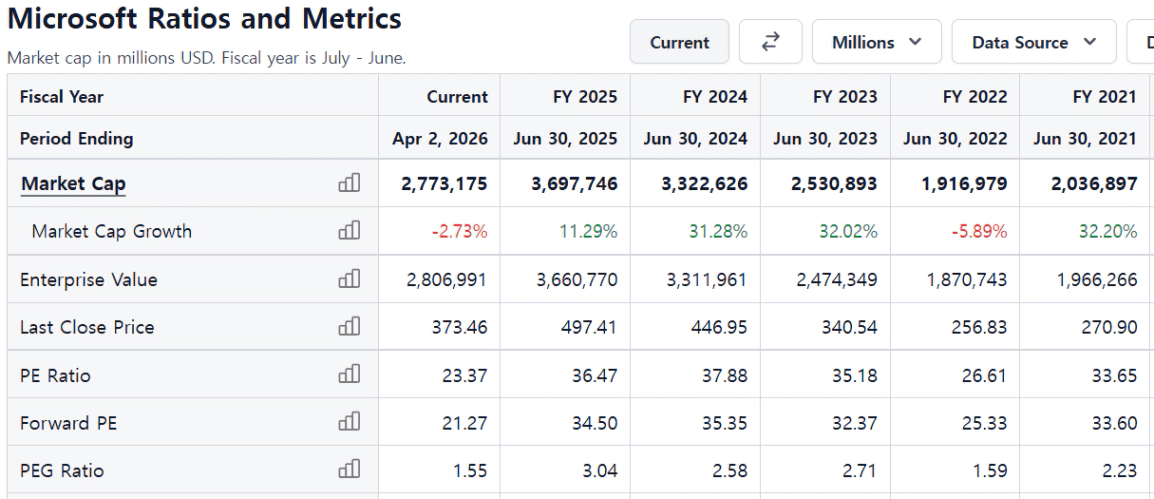
Task: Click the PE Ratio chart icon
Action: click(349, 375)
